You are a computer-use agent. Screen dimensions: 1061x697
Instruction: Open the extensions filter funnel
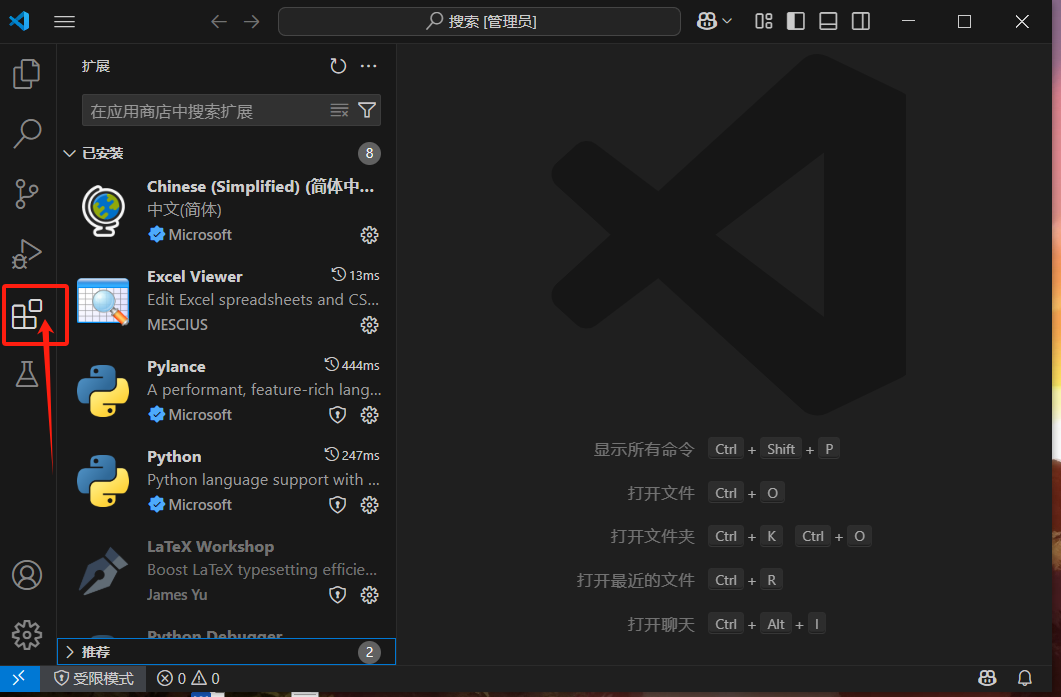pos(367,110)
